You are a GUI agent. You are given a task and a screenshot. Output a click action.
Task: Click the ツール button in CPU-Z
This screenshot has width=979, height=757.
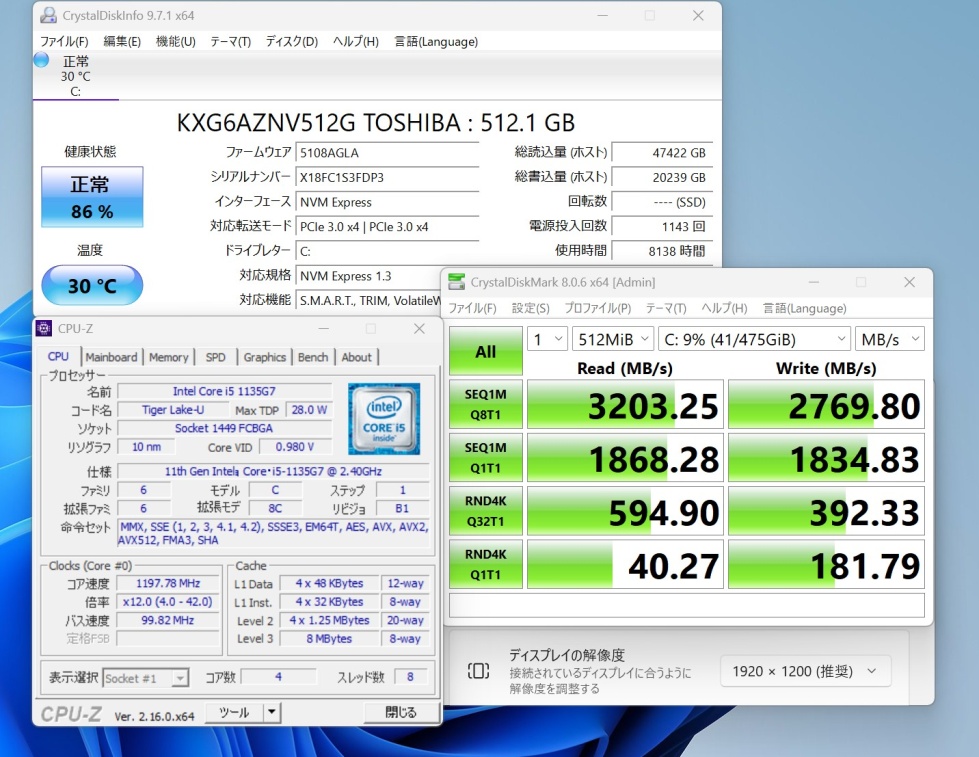click(234, 712)
